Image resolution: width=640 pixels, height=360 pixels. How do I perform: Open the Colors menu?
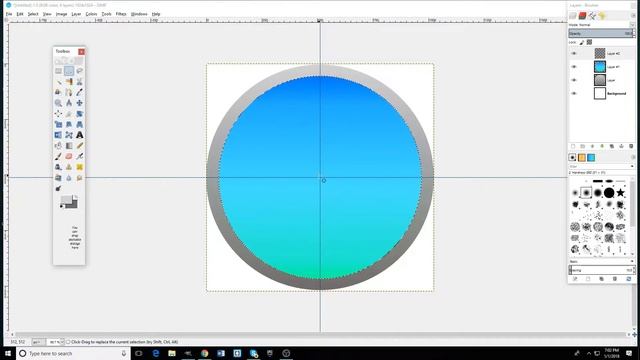[91, 14]
